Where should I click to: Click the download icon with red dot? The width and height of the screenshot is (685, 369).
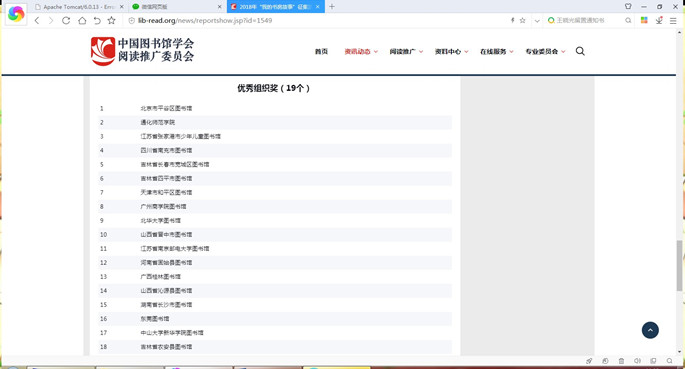pos(659,20)
